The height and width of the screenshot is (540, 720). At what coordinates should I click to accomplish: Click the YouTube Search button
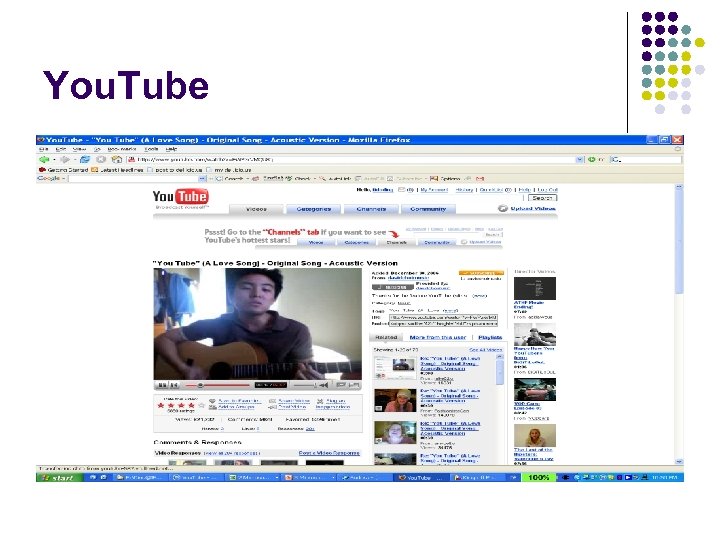tap(542, 198)
